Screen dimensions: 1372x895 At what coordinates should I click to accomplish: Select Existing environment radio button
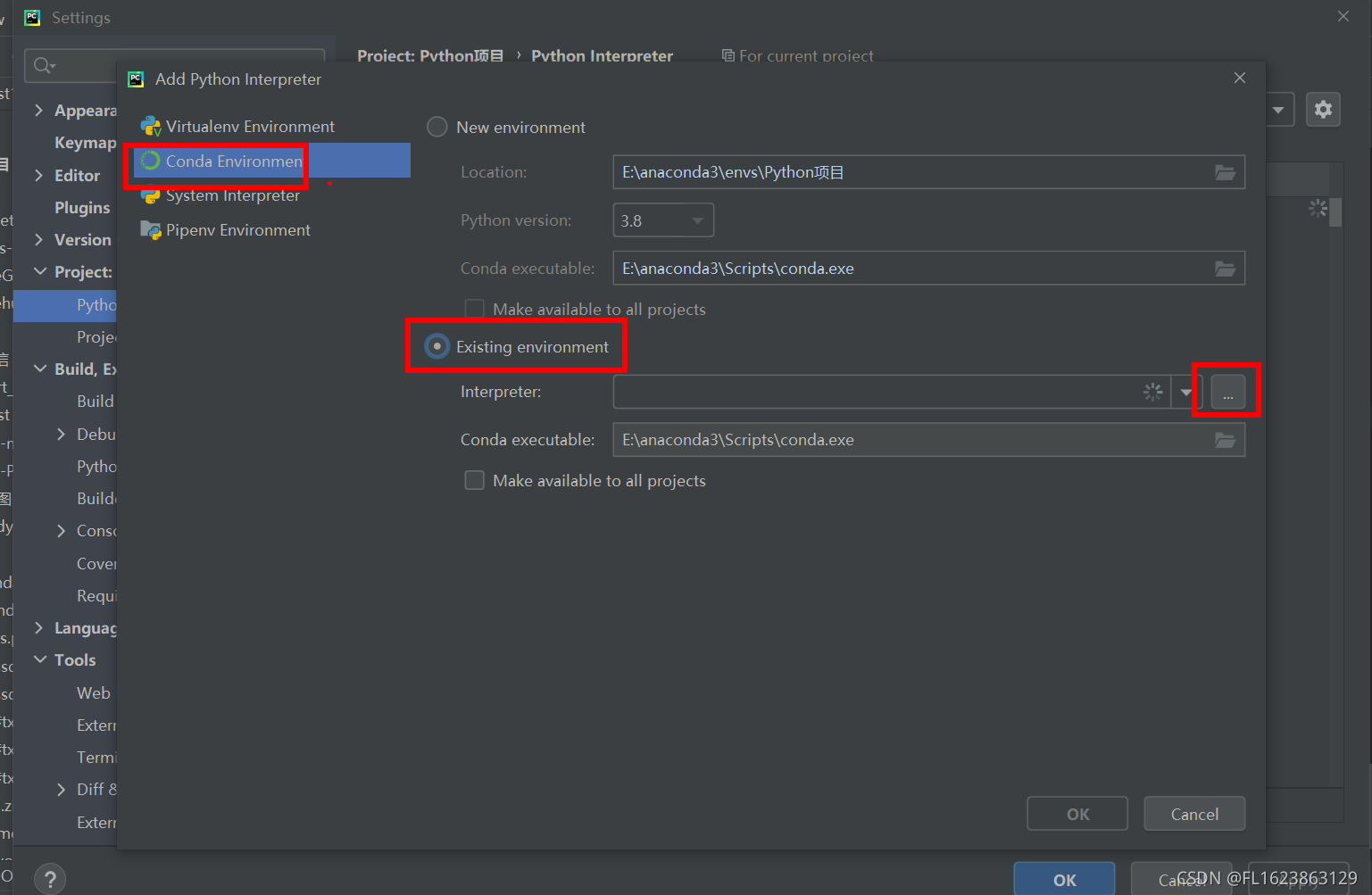pyautogui.click(x=437, y=346)
